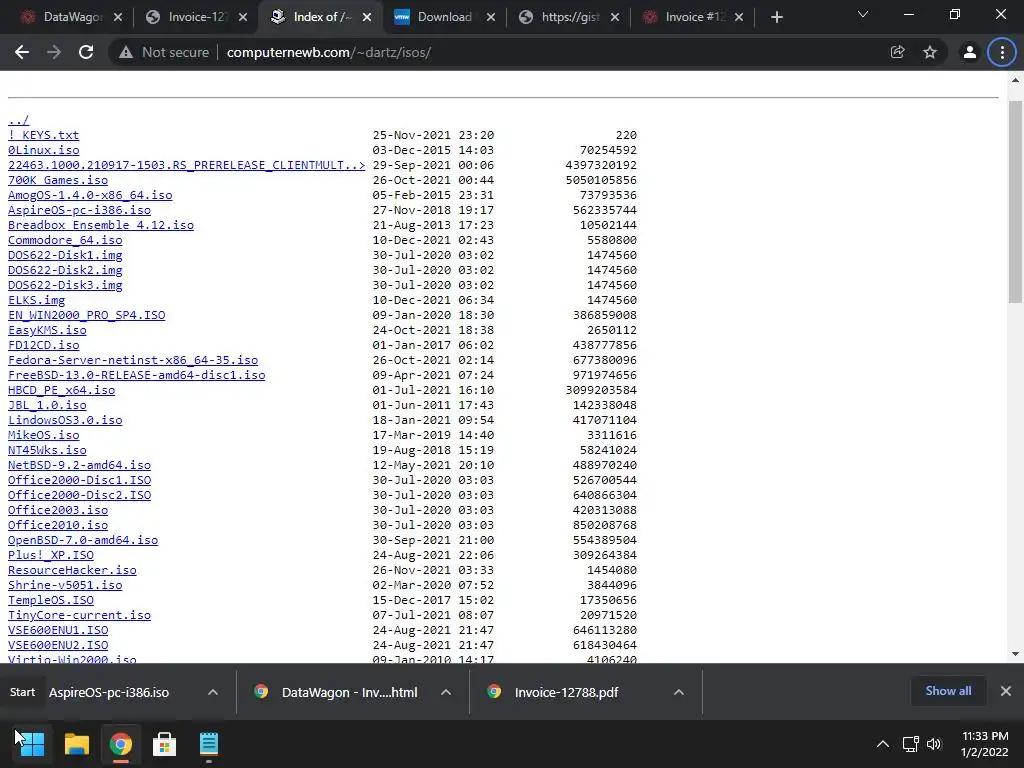Open the Notepad taskbar icon
Screen dimensions: 1024x768
coord(209,744)
